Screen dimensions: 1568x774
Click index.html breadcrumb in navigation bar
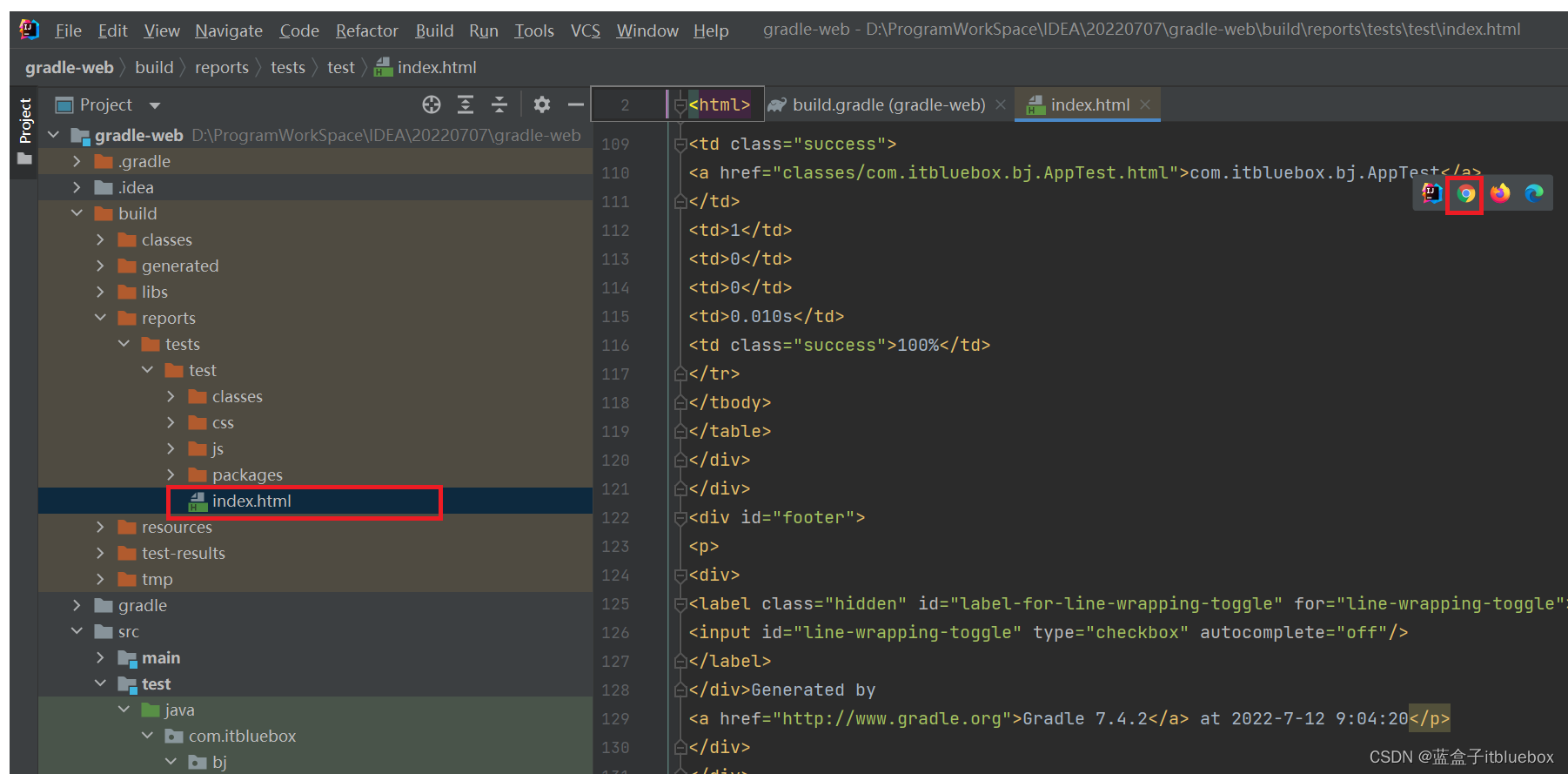point(426,68)
